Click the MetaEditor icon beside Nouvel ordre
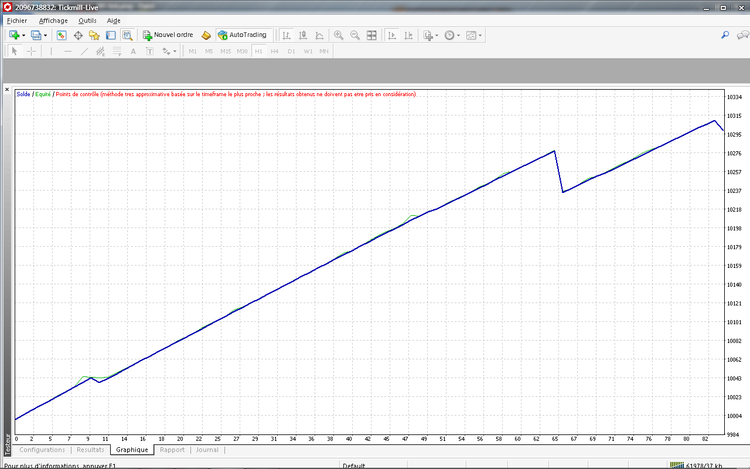 tap(207, 35)
